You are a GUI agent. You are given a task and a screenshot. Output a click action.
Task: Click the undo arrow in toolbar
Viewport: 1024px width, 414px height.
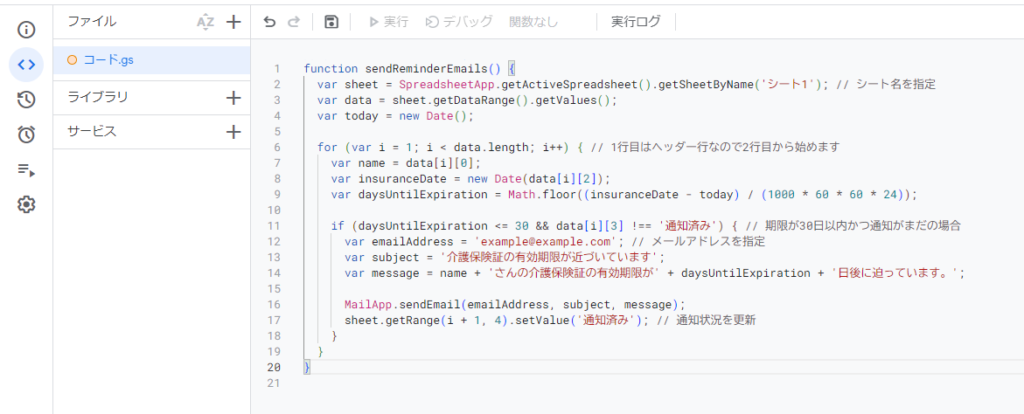click(270, 22)
